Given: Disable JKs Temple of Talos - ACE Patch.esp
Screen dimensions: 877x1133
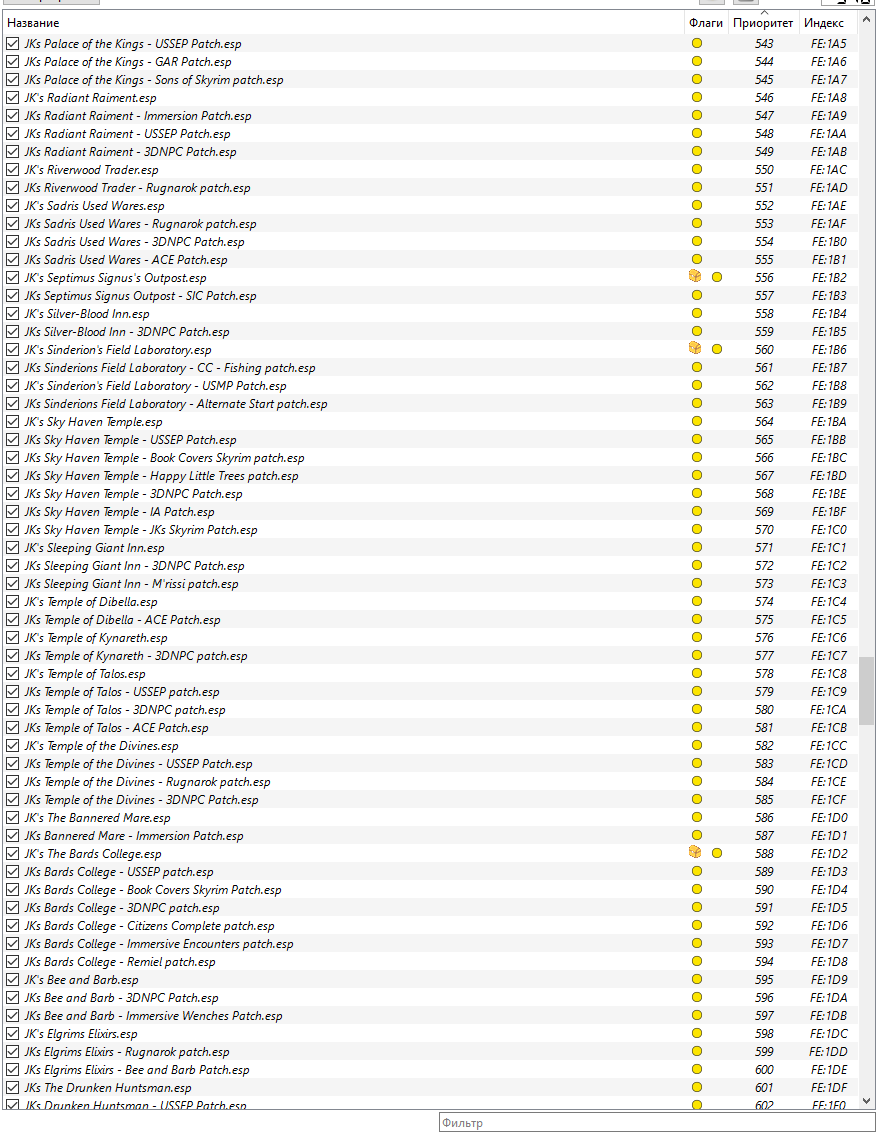Looking at the screenshot, I should coord(12,728).
